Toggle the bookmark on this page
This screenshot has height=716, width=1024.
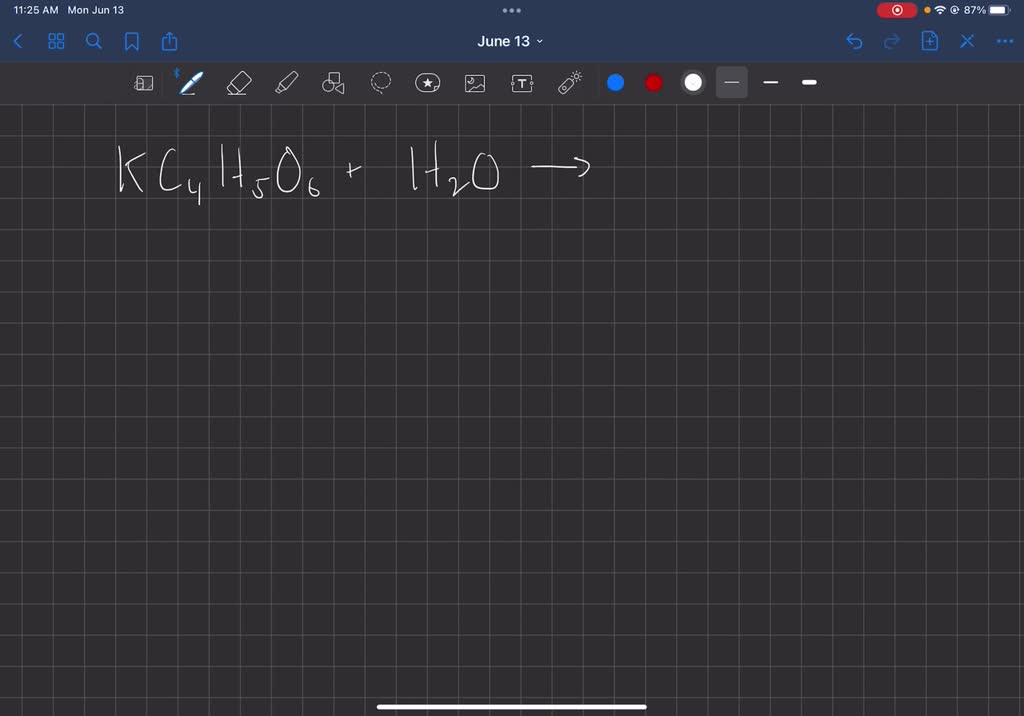[131, 41]
